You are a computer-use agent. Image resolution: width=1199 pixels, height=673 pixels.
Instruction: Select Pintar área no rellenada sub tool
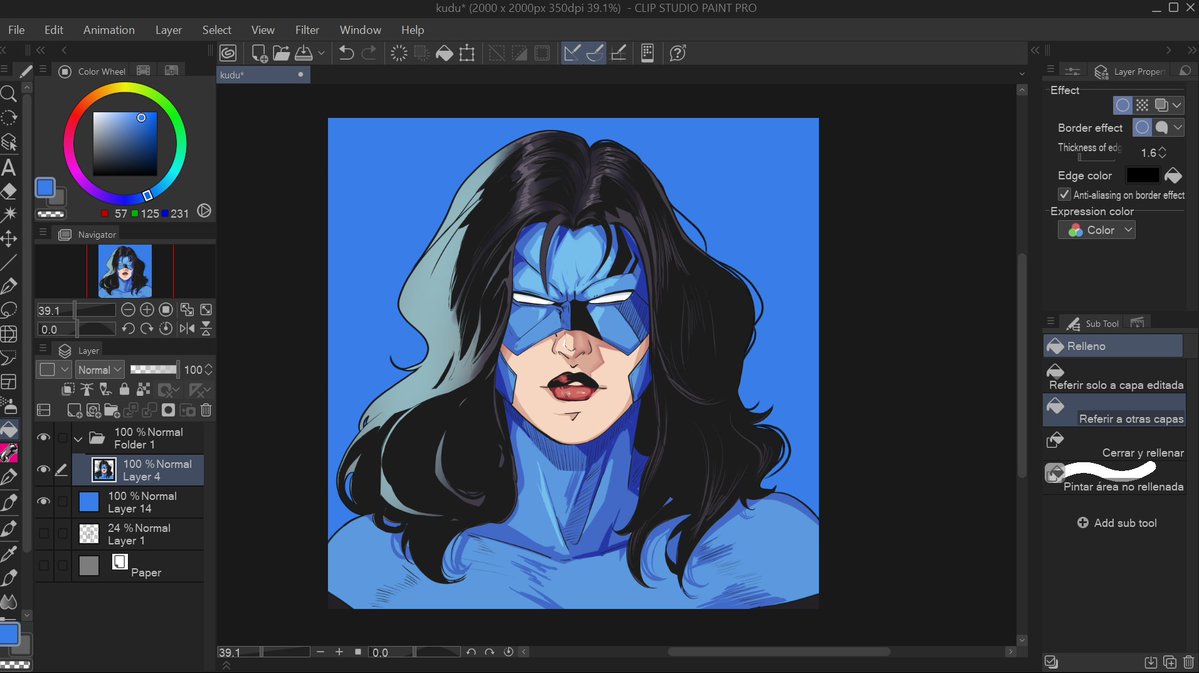click(x=1115, y=478)
